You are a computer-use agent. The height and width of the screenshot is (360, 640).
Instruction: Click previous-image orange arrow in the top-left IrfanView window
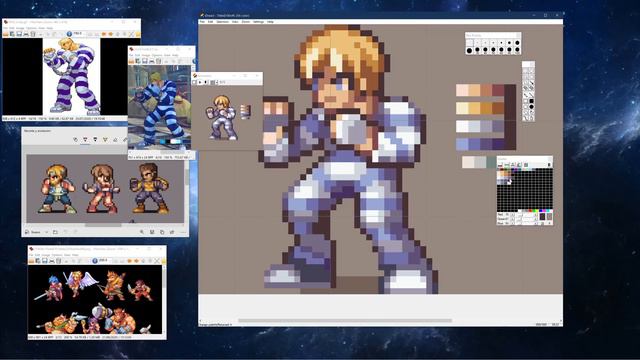click(103, 34)
